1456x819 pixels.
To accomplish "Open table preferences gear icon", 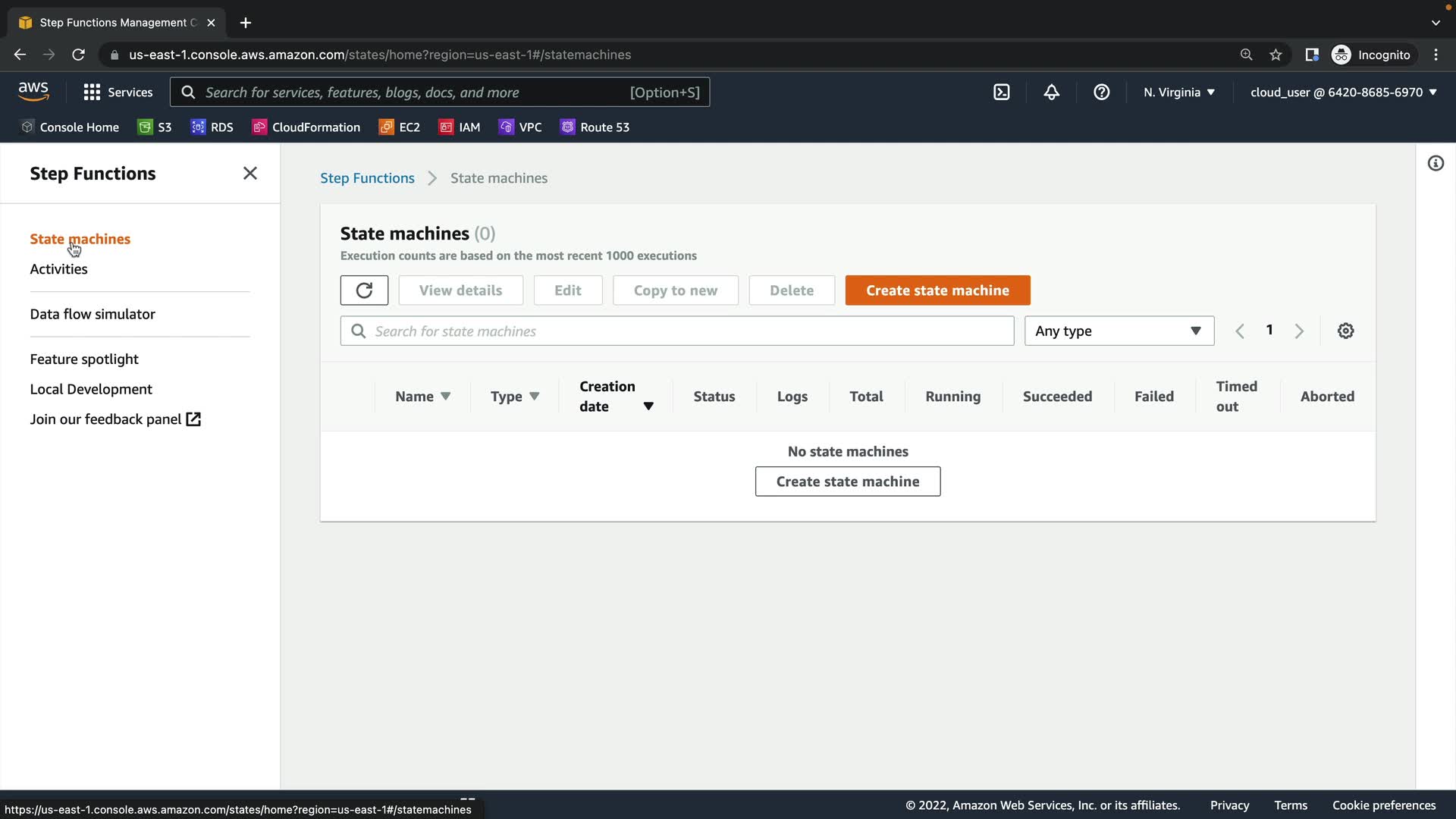I will [x=1345, y=331].
